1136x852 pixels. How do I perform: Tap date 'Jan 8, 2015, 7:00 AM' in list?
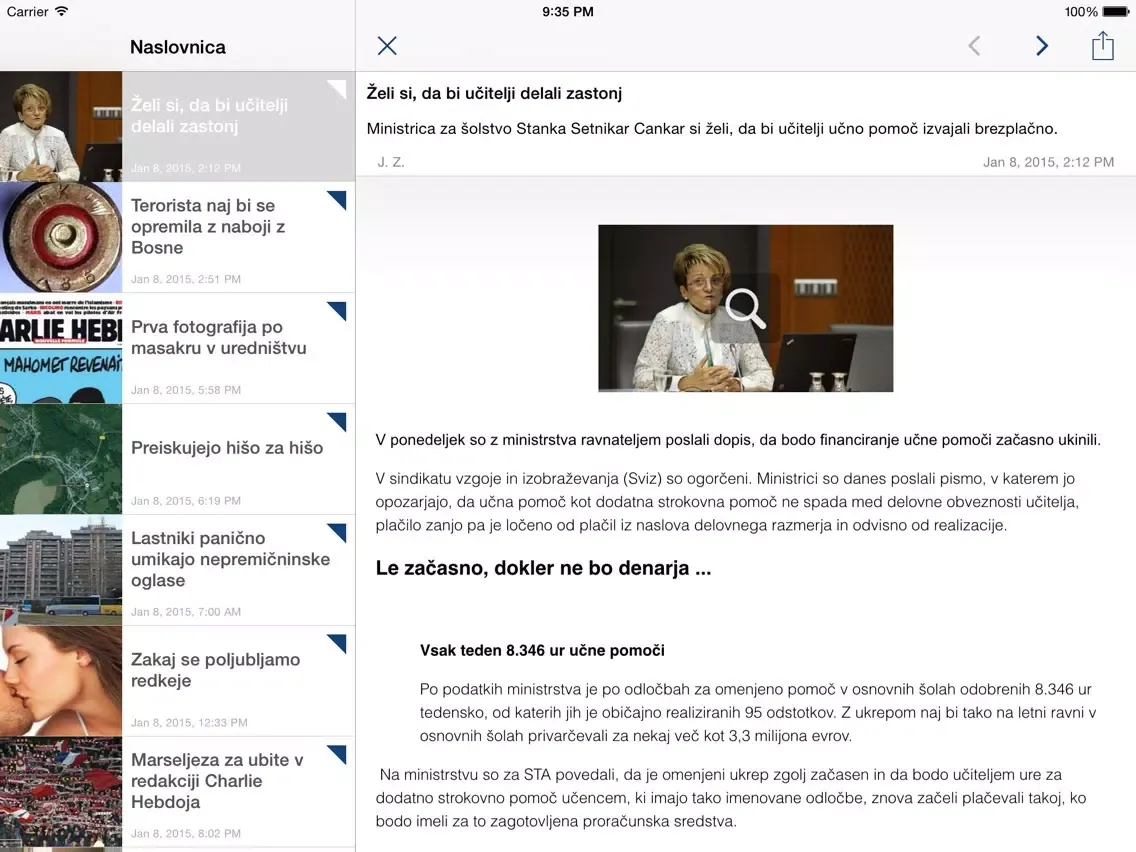tap(185, 611)
